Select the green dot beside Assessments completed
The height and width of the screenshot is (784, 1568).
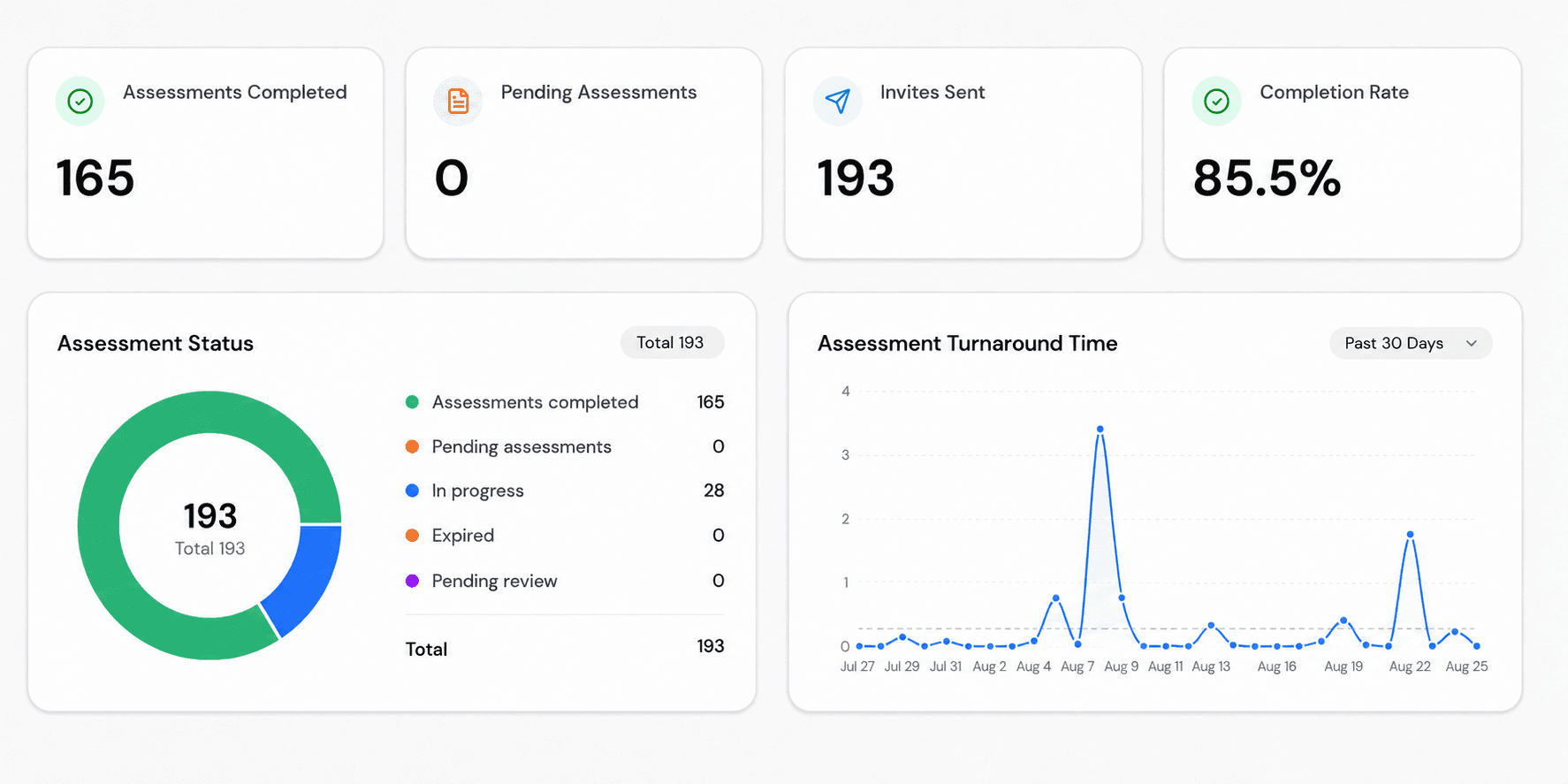pyautogui.click(x=412, y=402)
